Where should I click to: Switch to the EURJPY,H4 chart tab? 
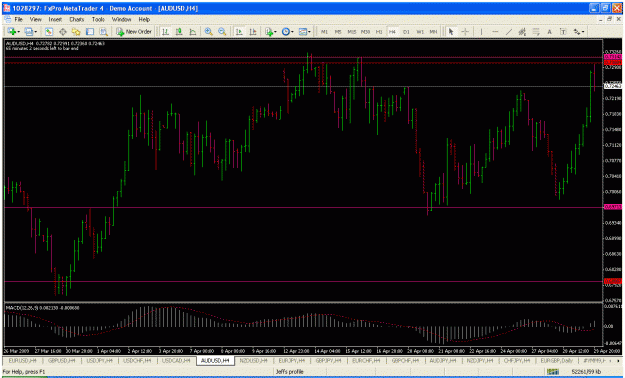(x=291, y=360)
